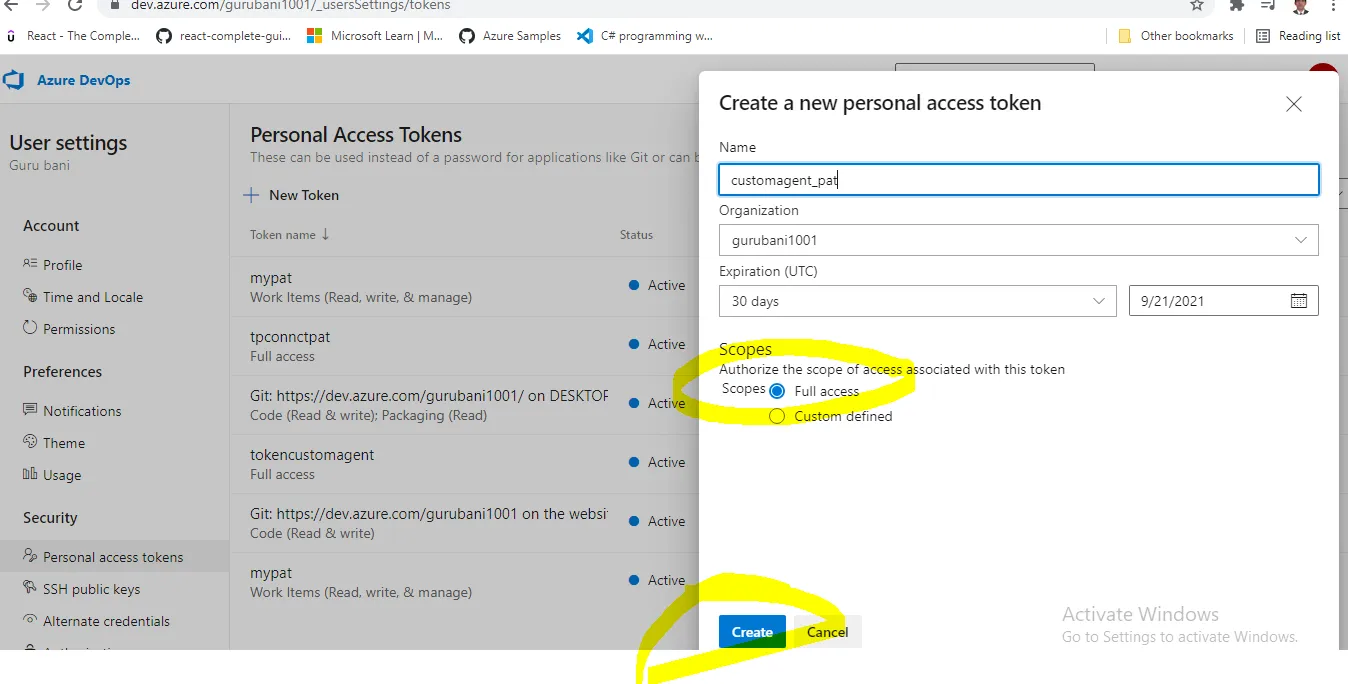The width and height of the screenshot is (1348, 684).
Task: Expand the Organization dropdown gurubani1001
Action: coord(1018,240)
